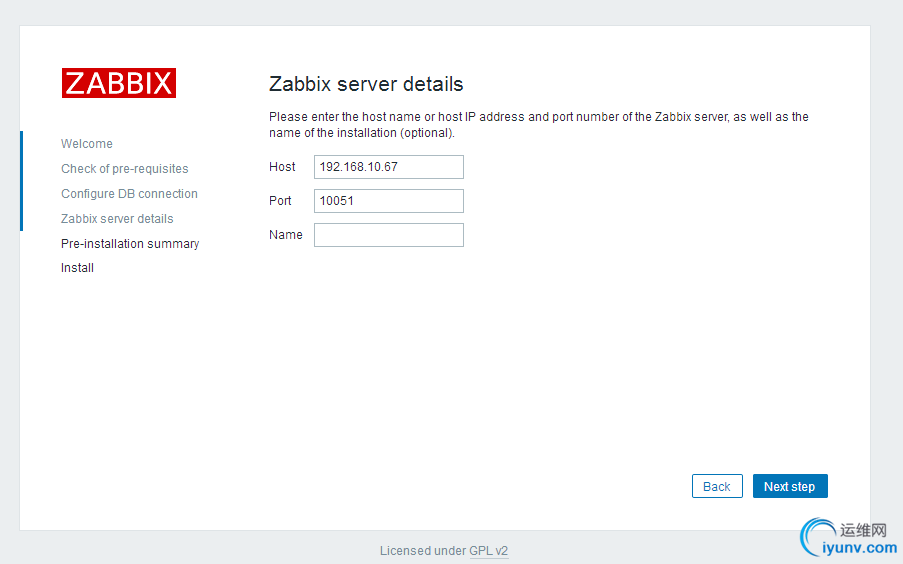Viewport: 903px width, 564px height.
Task: Select Configure DB connection step
Action: coord(129,194)
